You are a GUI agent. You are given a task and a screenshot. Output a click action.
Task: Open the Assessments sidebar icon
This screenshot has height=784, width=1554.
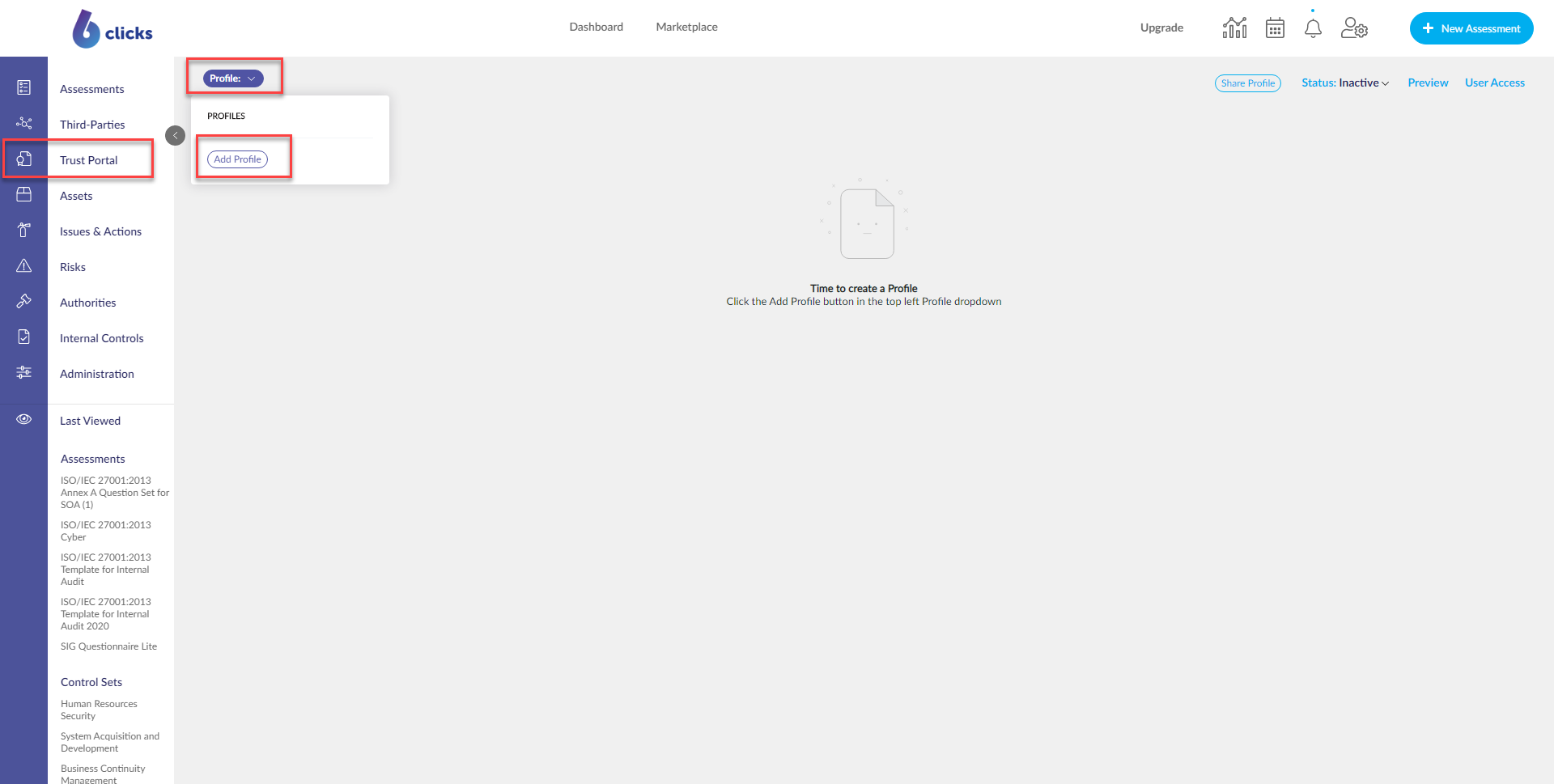(x=24, y=87)
